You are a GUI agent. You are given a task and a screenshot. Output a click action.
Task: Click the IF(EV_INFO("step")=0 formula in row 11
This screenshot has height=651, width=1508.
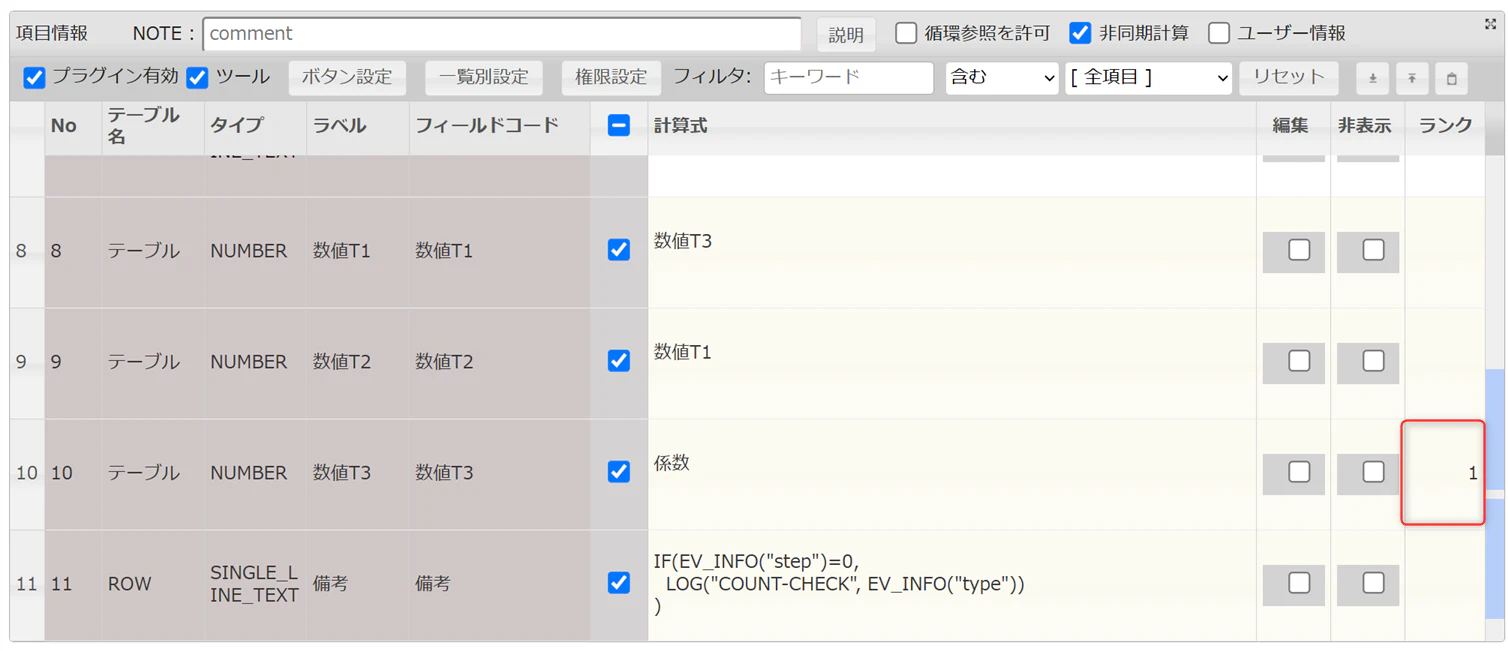(x=952, y=585)
